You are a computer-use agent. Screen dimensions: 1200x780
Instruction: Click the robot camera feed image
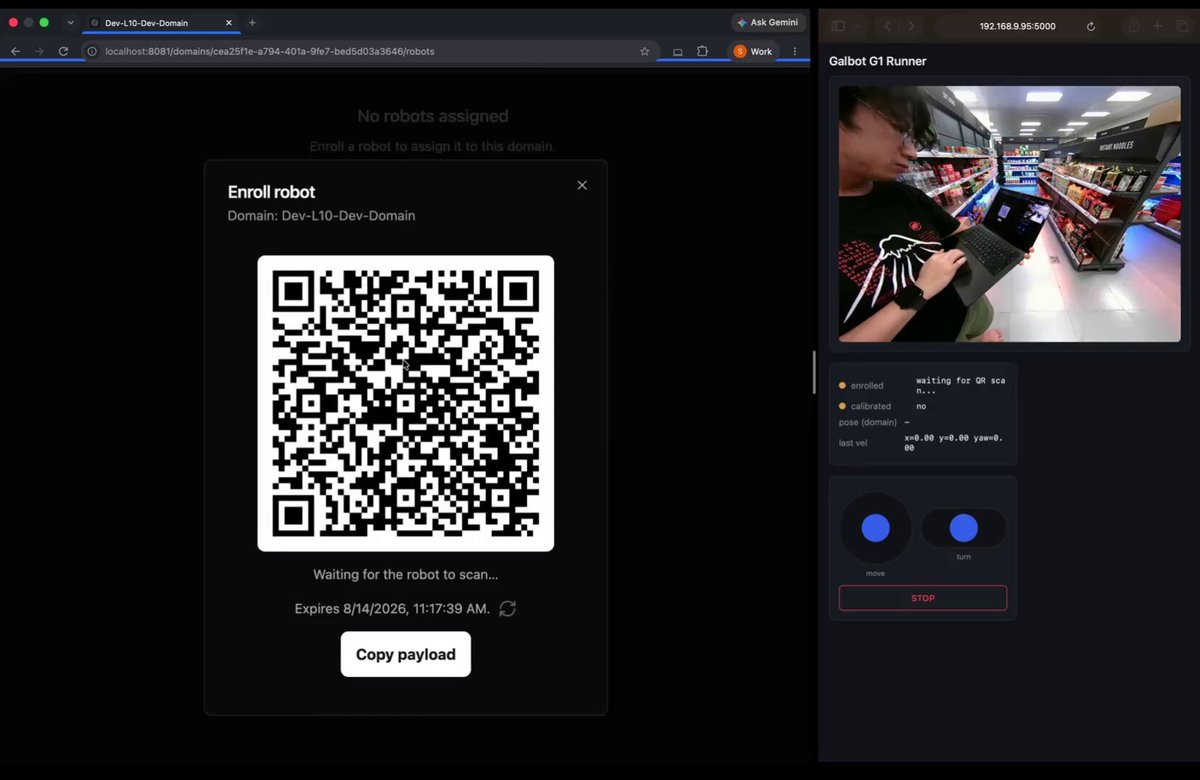pyautogui.click(x=1009, y=214)
